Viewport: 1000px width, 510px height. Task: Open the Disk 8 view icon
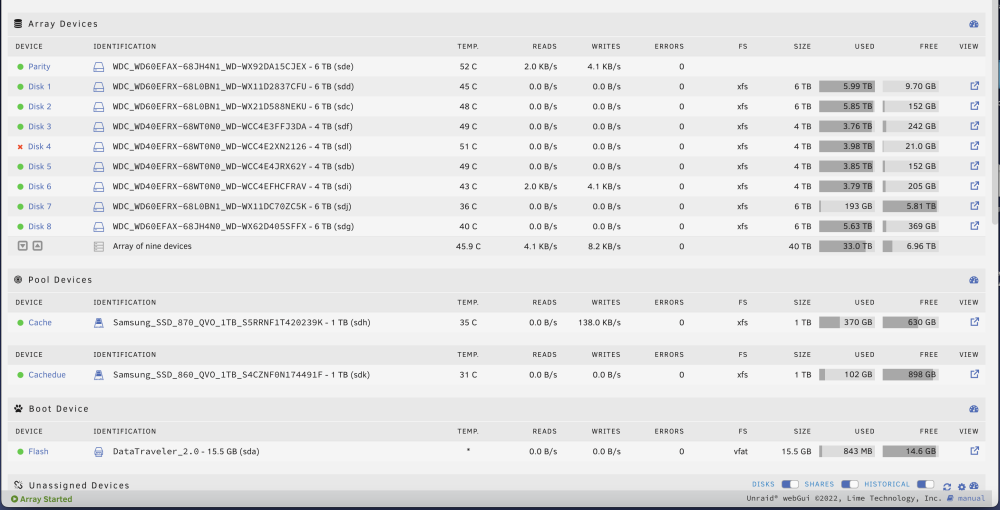click(x=974, y=225)
